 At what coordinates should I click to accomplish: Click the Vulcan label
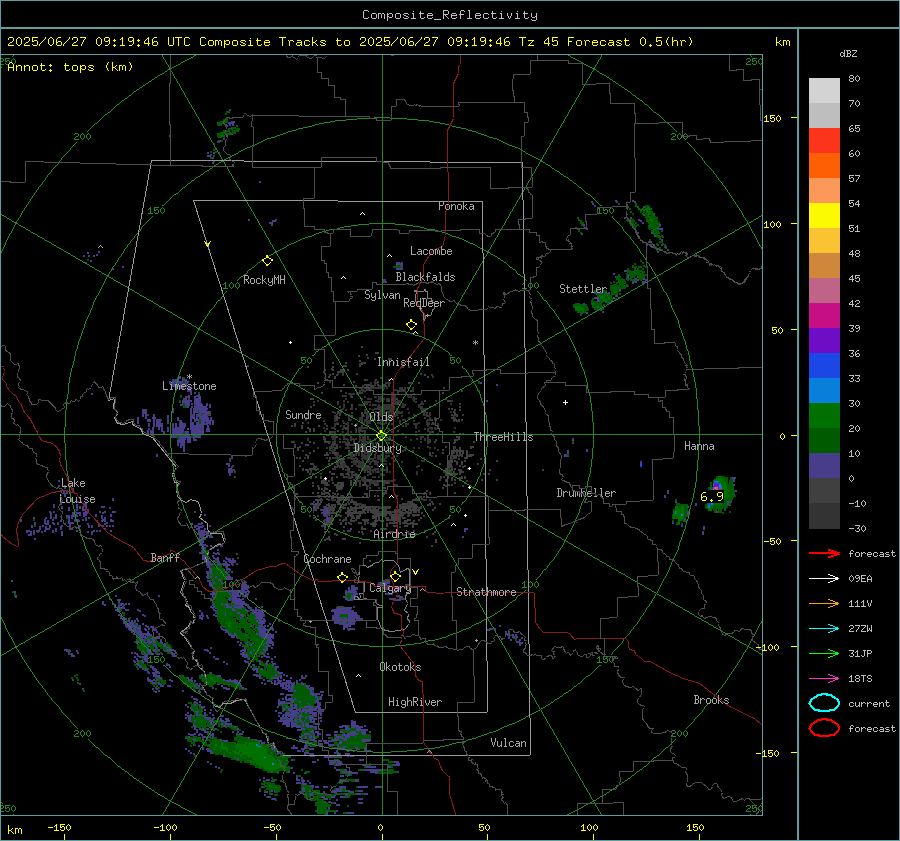(x=508, y=743)
